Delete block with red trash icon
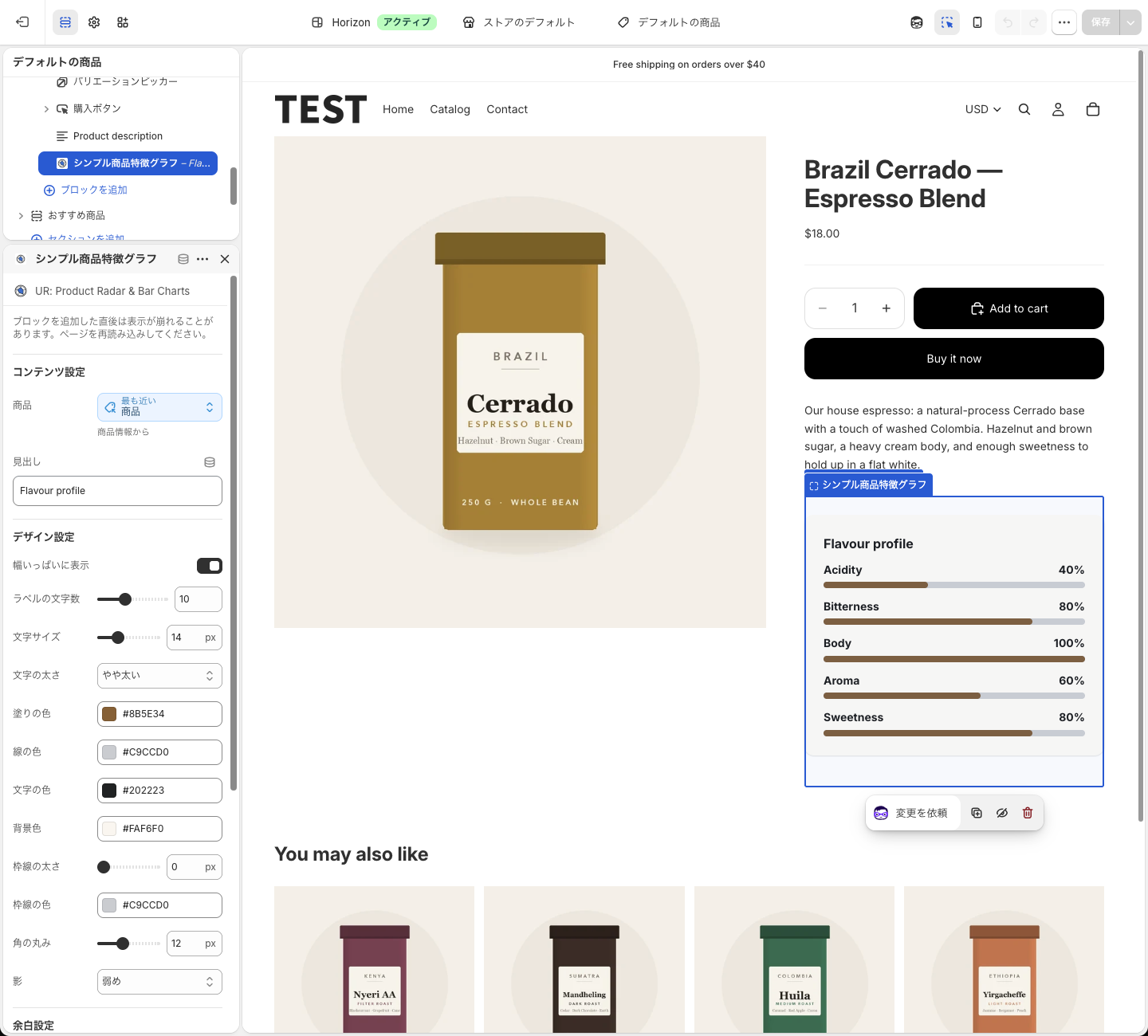 (x=1028, y=813)
